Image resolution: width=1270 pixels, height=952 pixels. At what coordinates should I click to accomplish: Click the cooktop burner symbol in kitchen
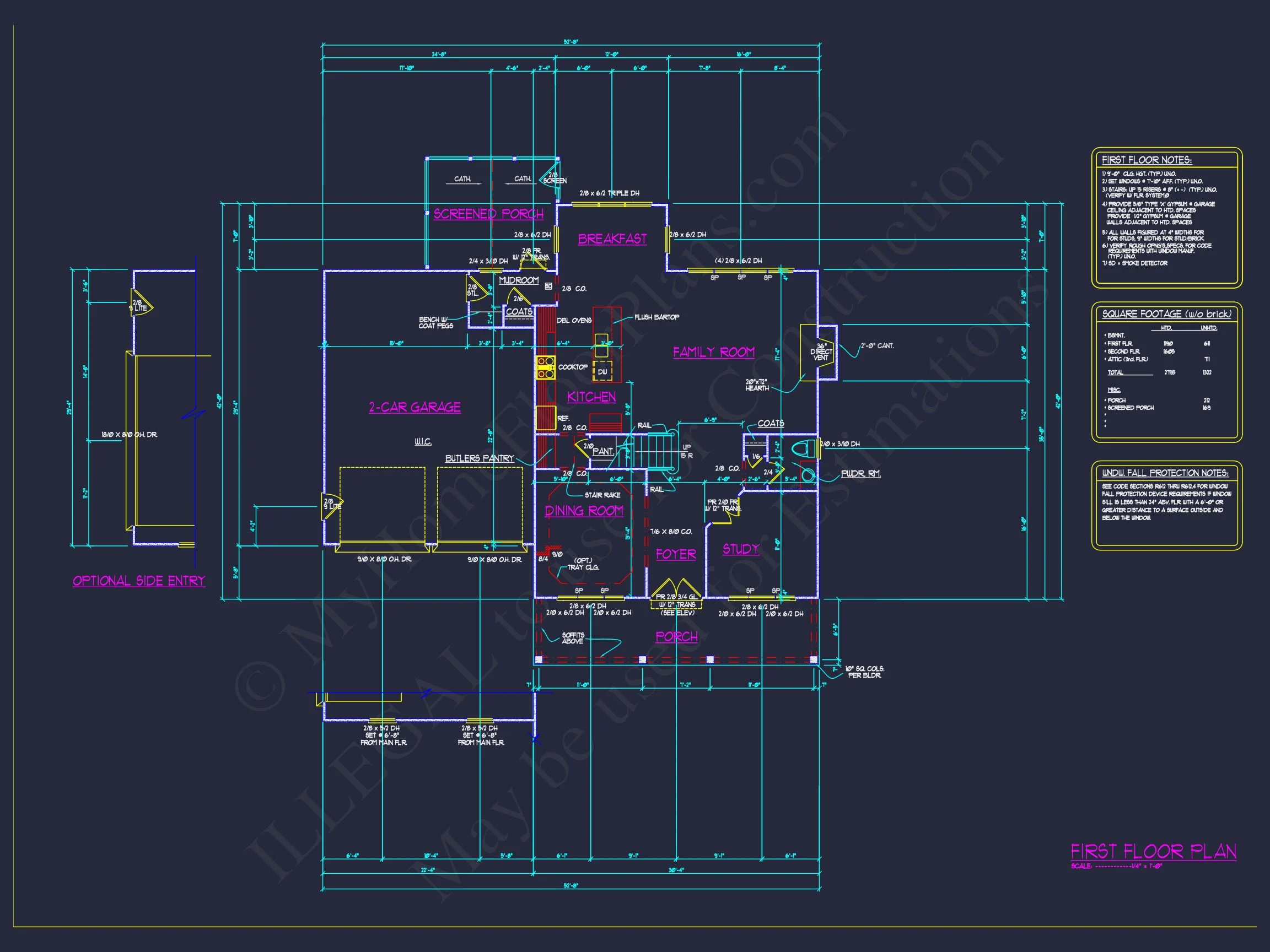(546, 368)
